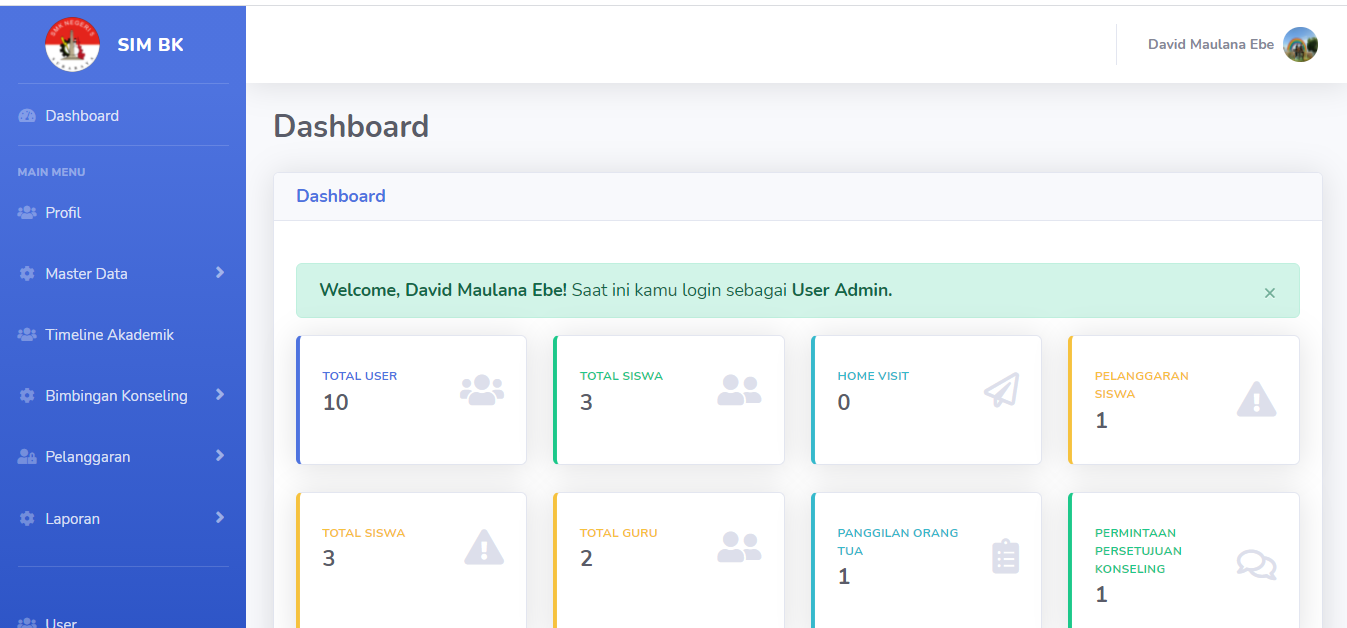
Task: Click the Panggilan Orang Tua clipboard icon
Action: pyautogui.click(x=1005, y=556)
